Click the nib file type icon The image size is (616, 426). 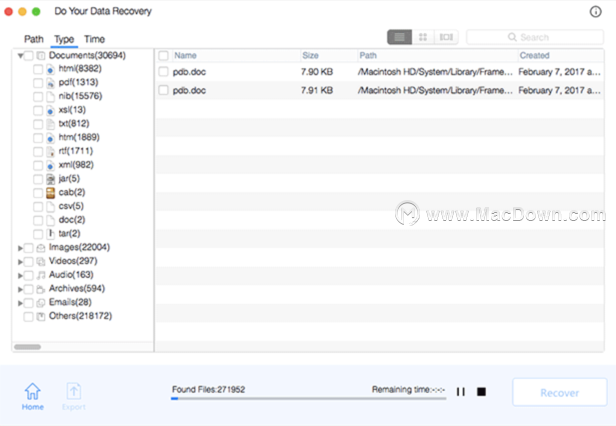pos(50,97)
